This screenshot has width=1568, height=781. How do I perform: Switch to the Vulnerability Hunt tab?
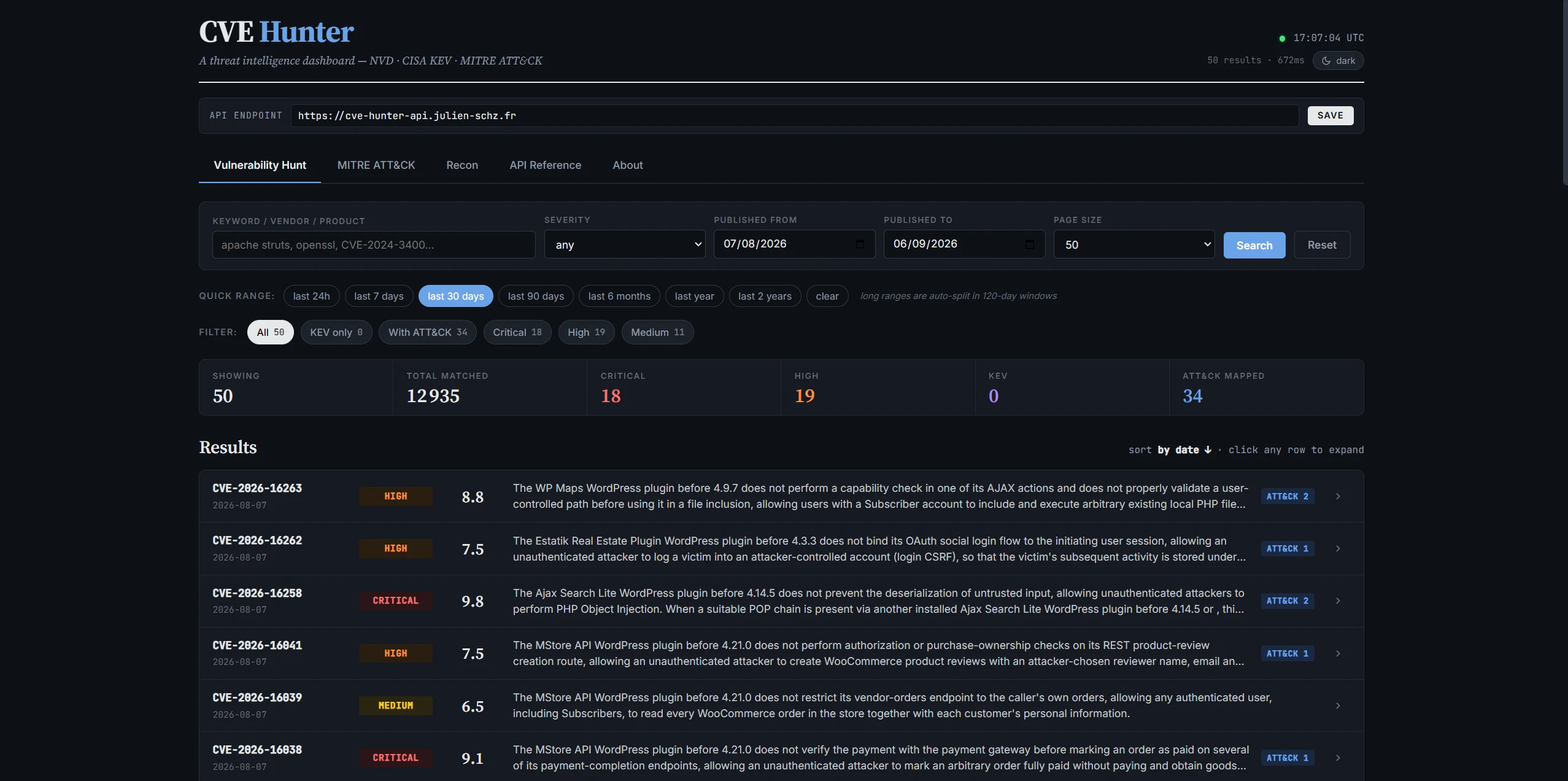pos(260,165)
